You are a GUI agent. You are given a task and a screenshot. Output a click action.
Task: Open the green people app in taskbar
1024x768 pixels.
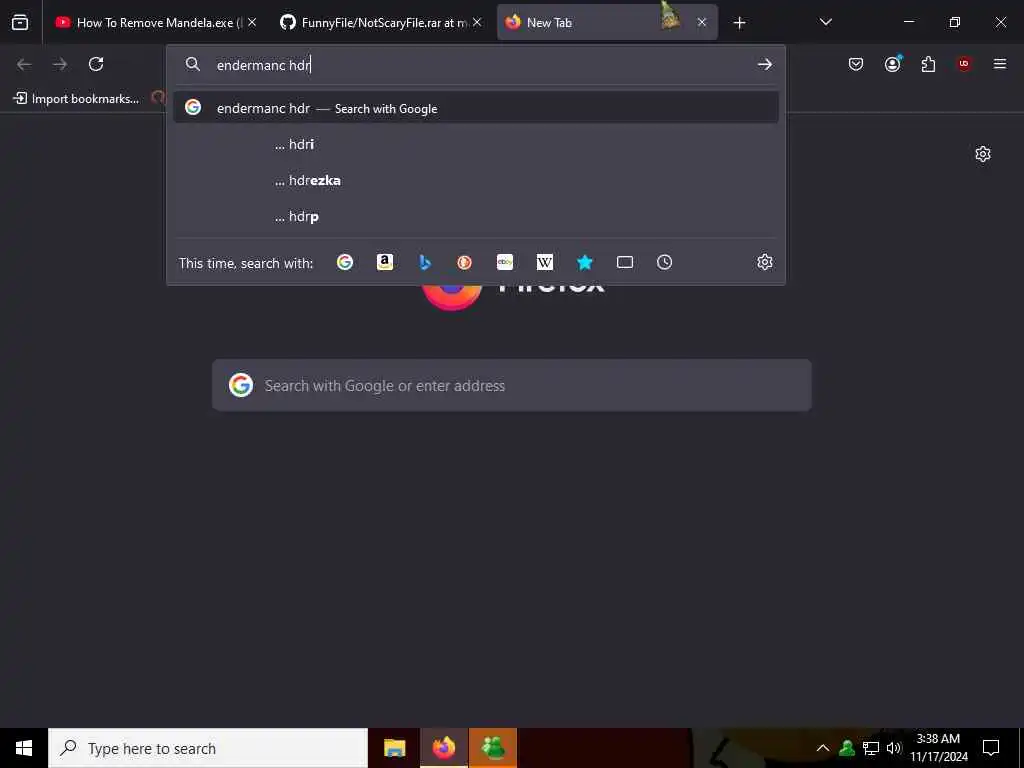point(493,748)
